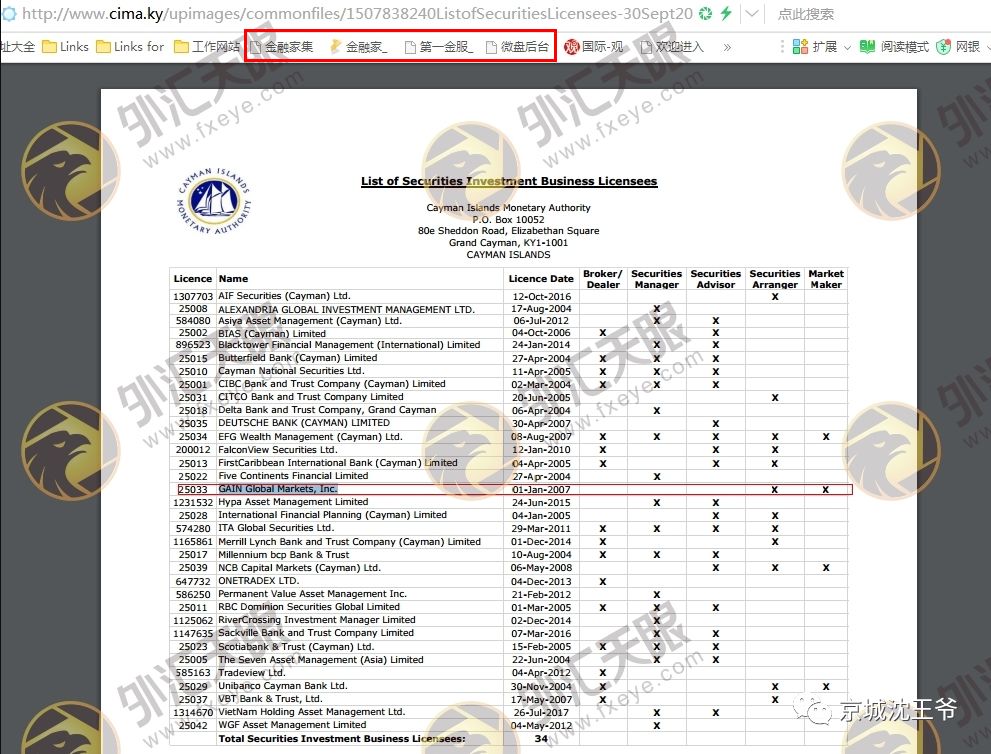Select 'AIF Securities (Cayman) Ltd.' row name

284,296
